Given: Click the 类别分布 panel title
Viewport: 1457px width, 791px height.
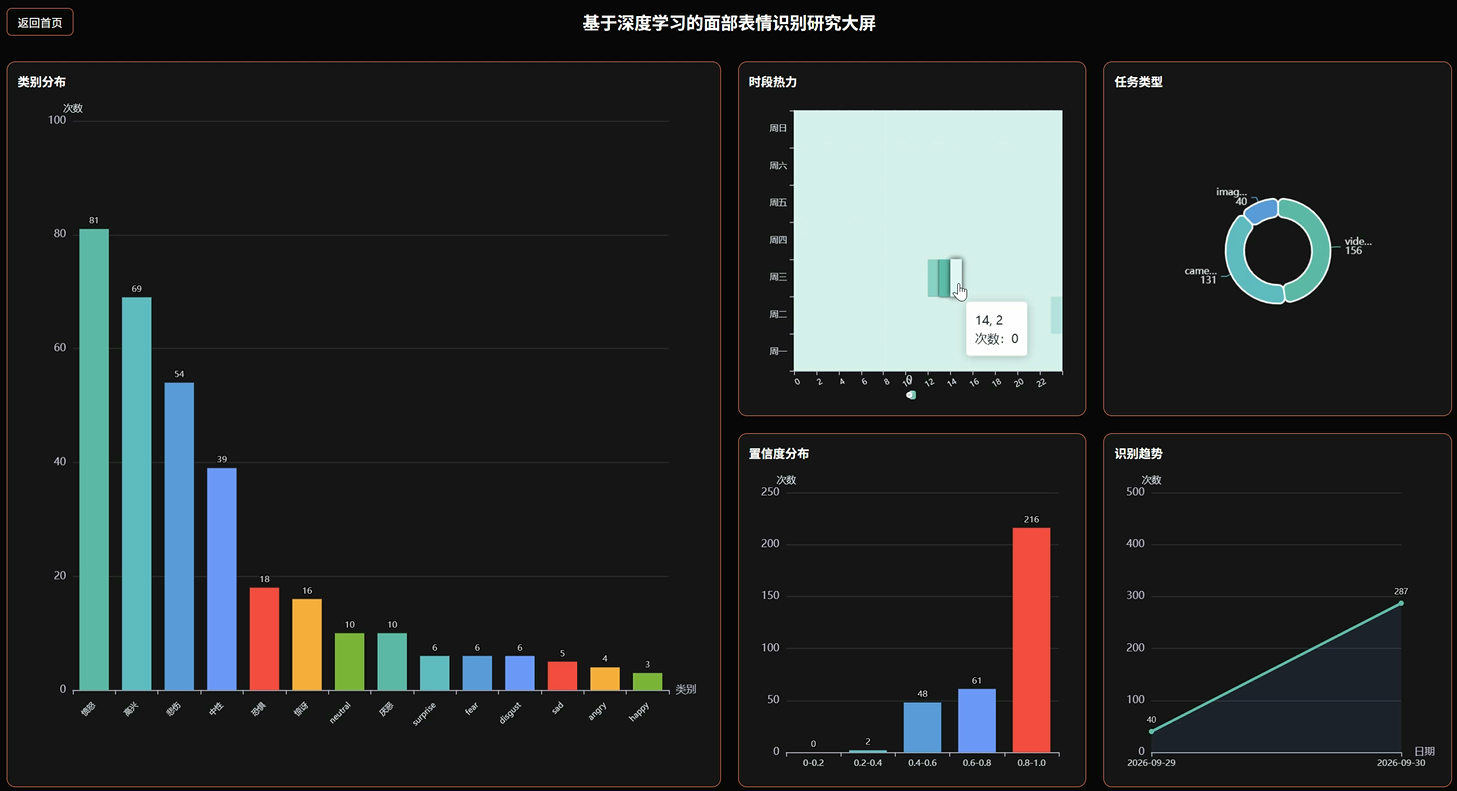Looking at the screenshot, I should 42,82.
